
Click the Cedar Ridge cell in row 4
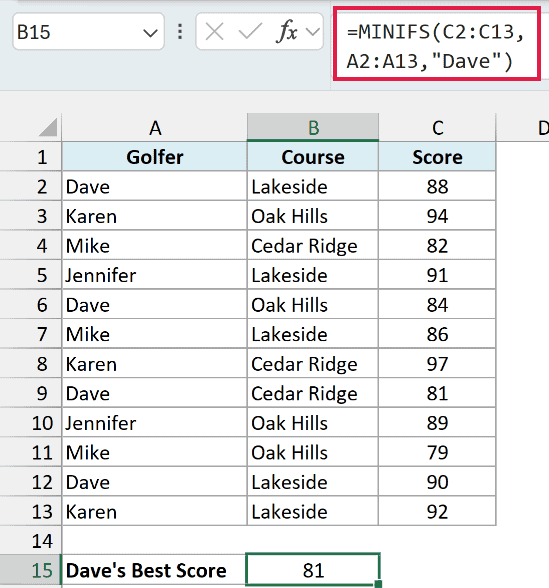[x=313, y=246]
